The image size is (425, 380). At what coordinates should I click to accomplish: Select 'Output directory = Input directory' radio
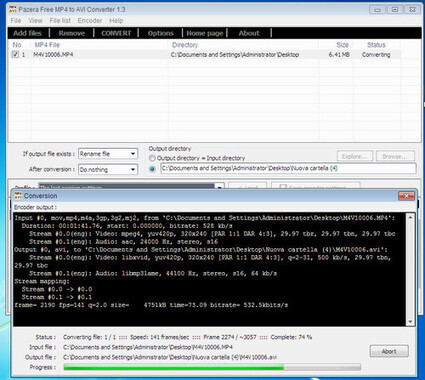152,158
